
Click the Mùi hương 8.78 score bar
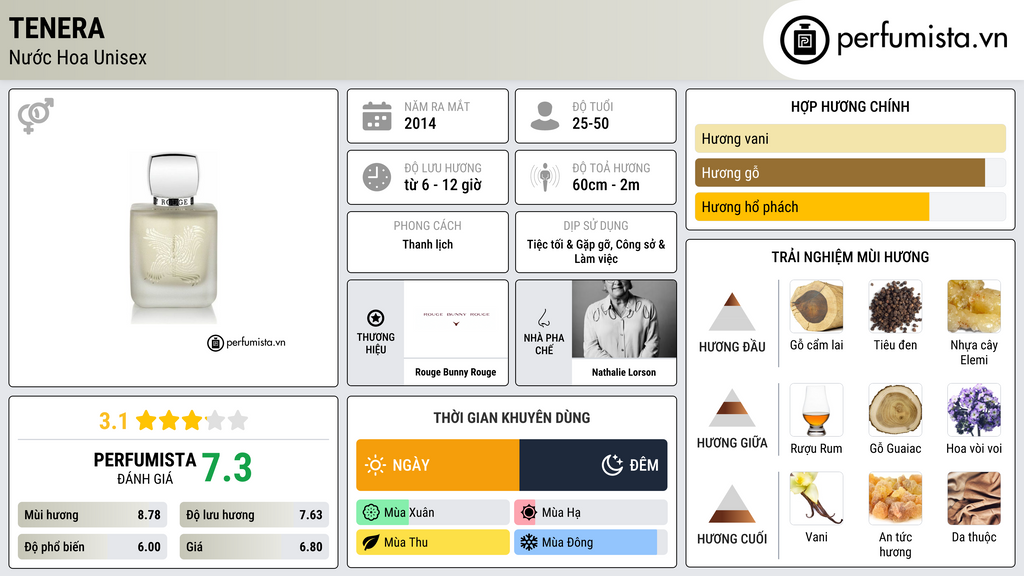point(93,515)
